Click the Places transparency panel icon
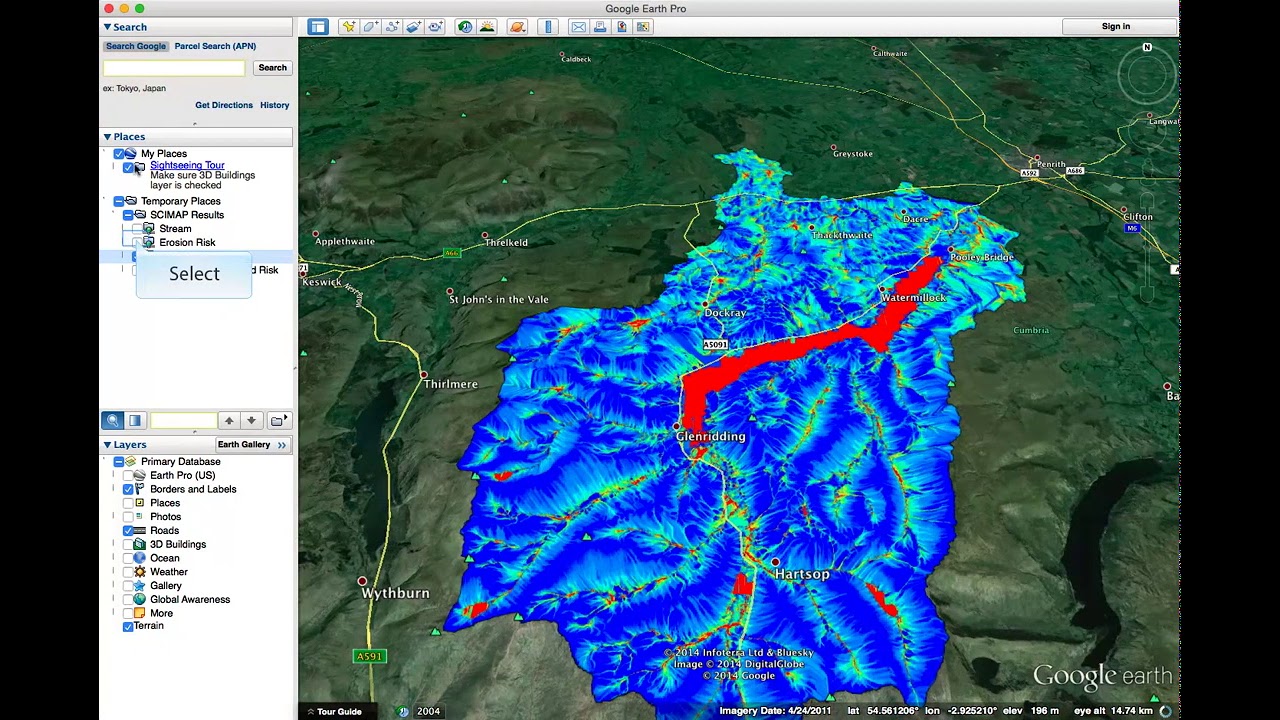The height and width of the screenshot is (720, 1280). [x=135, y=421]
